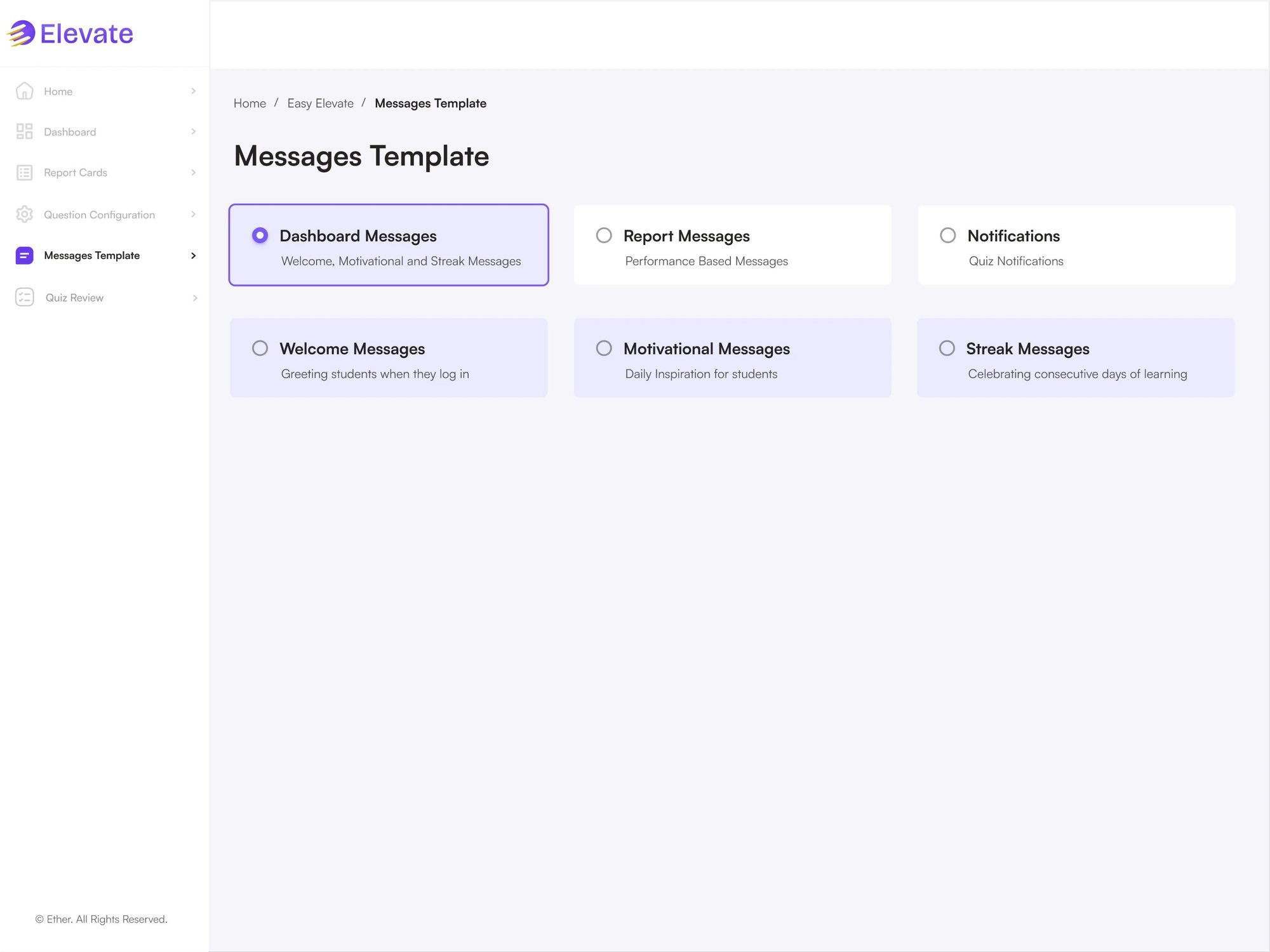Click '© Ether. All Rights Reserved.' footer
The height and width of the screenshot is (952, 1270).
point(101,919)
